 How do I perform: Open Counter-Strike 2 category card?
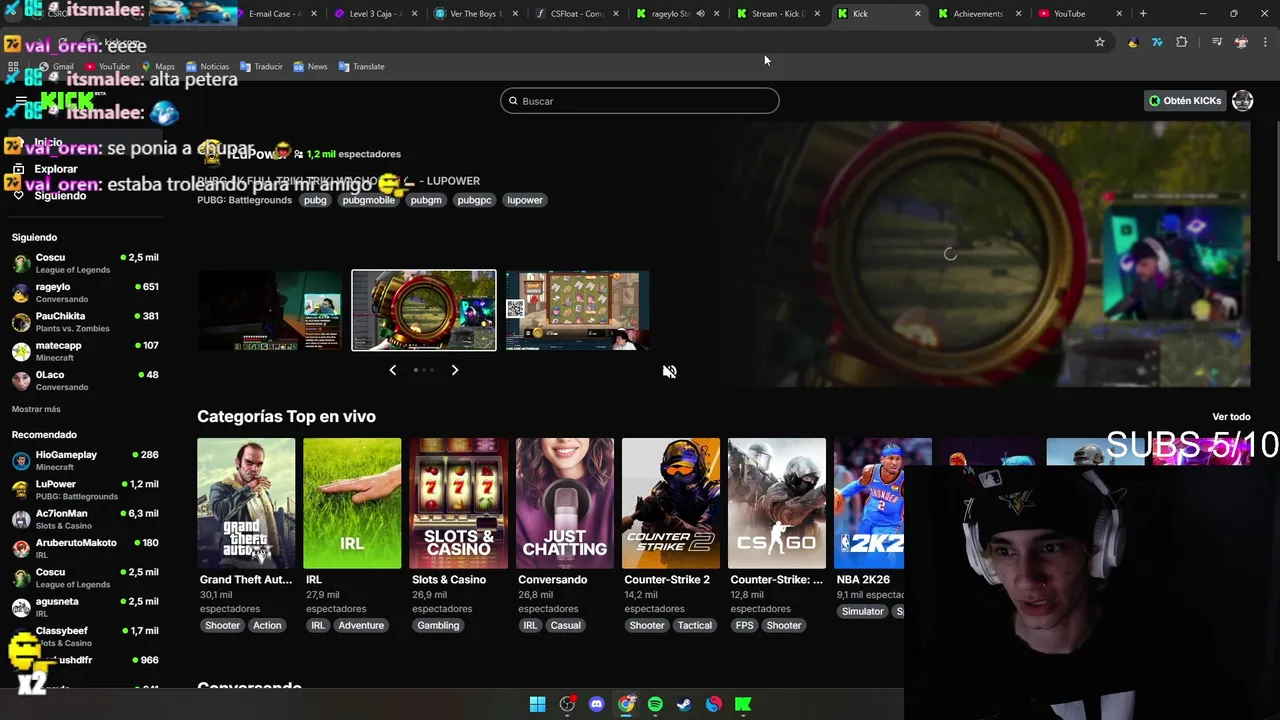pyautogui.click(x=671, y=503)
